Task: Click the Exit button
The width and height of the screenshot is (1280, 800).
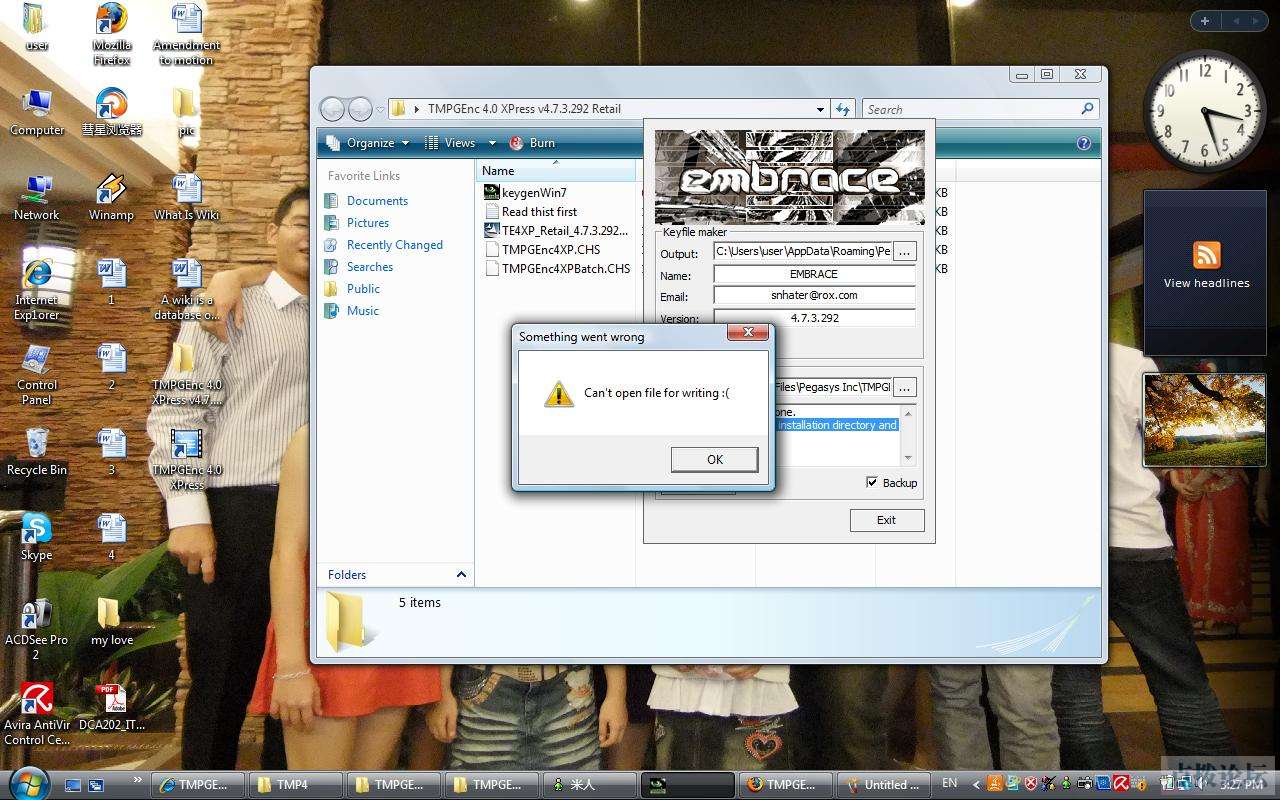Action: (887, 520)
